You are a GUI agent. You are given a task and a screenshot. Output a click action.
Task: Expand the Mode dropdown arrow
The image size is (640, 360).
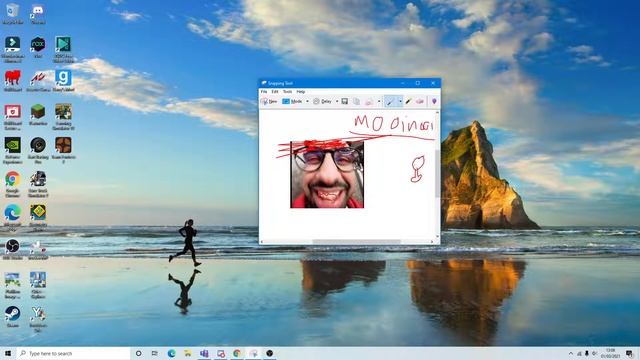point(307,101)
